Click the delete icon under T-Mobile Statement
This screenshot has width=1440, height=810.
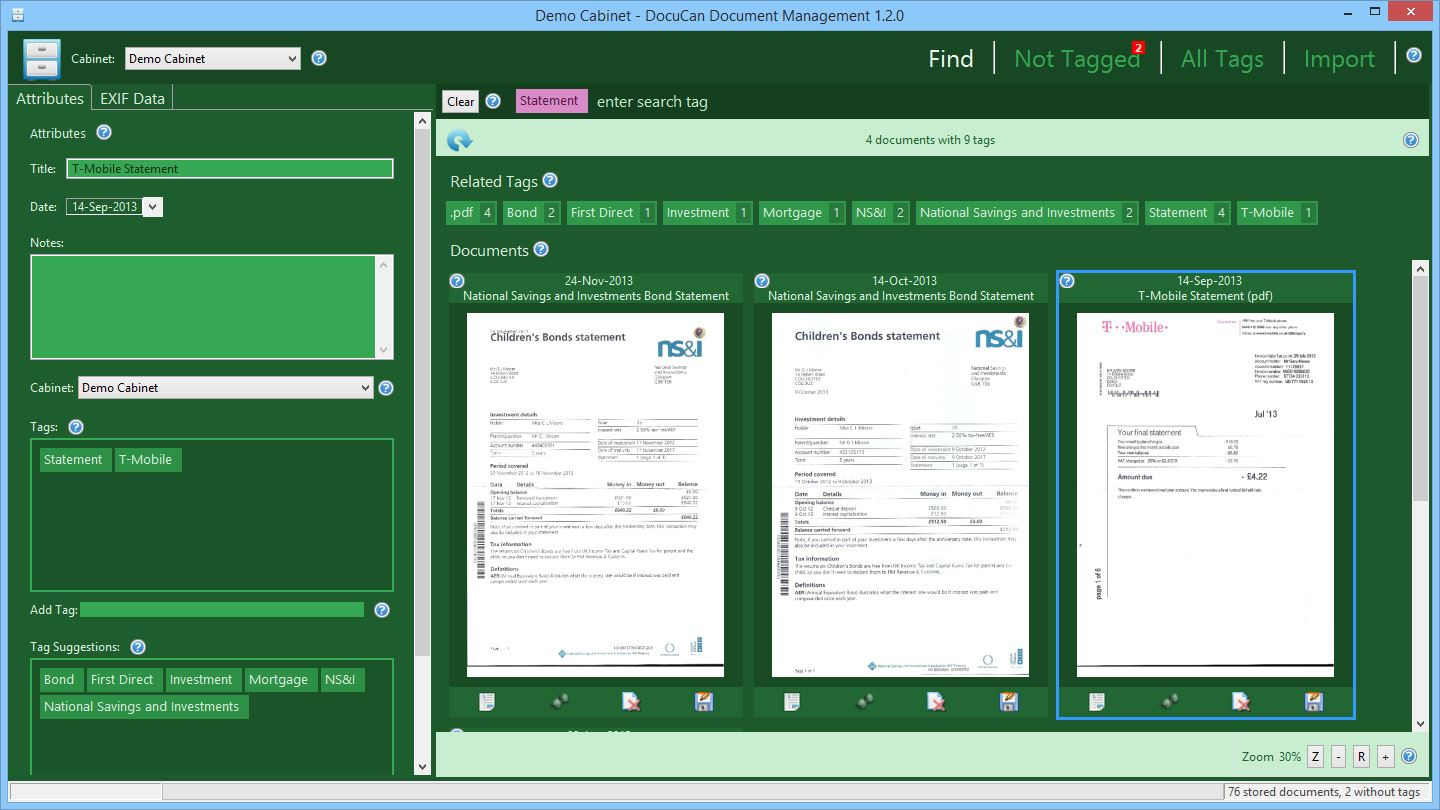(1241, 702)
